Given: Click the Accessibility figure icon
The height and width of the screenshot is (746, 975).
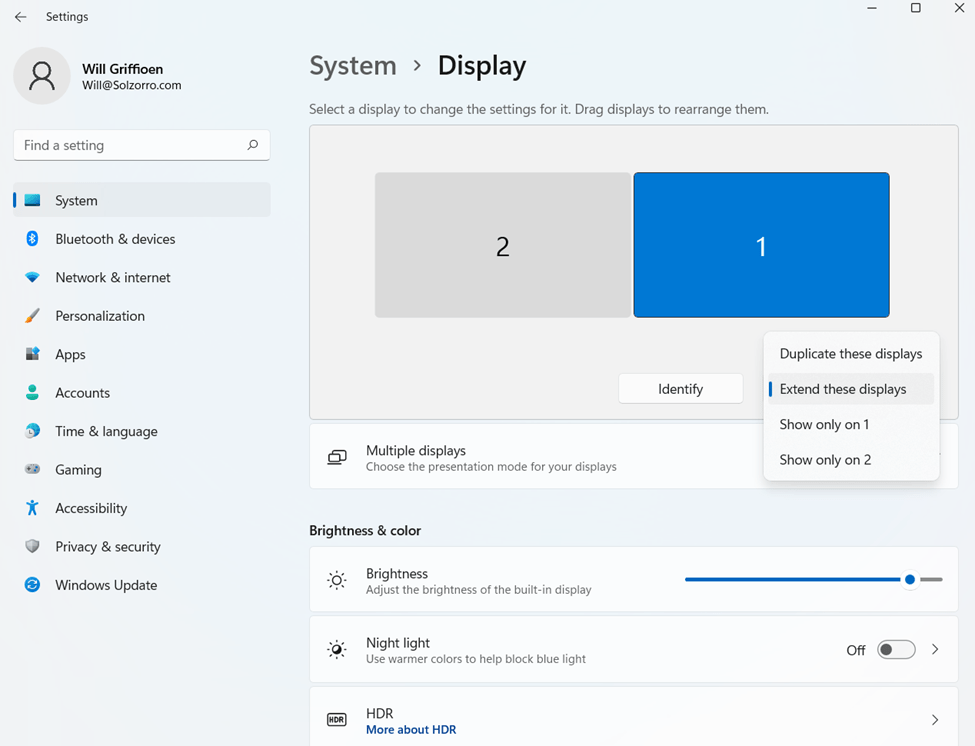Looking at the screenshot, I should (x=32, y=508).
